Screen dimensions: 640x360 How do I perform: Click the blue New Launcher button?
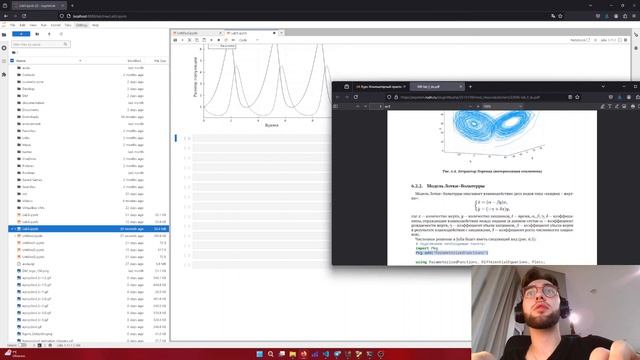pyautogui.click(x=21, y=34)
